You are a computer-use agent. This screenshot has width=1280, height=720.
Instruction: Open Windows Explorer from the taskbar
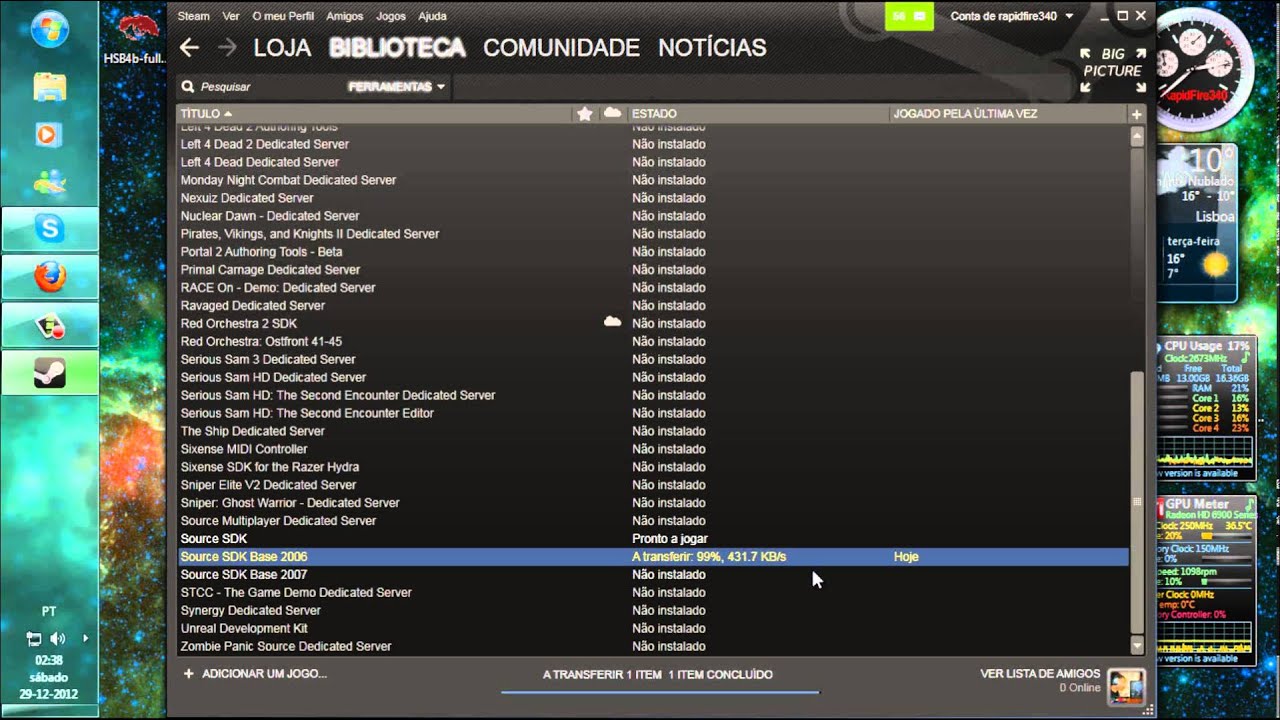49,86
